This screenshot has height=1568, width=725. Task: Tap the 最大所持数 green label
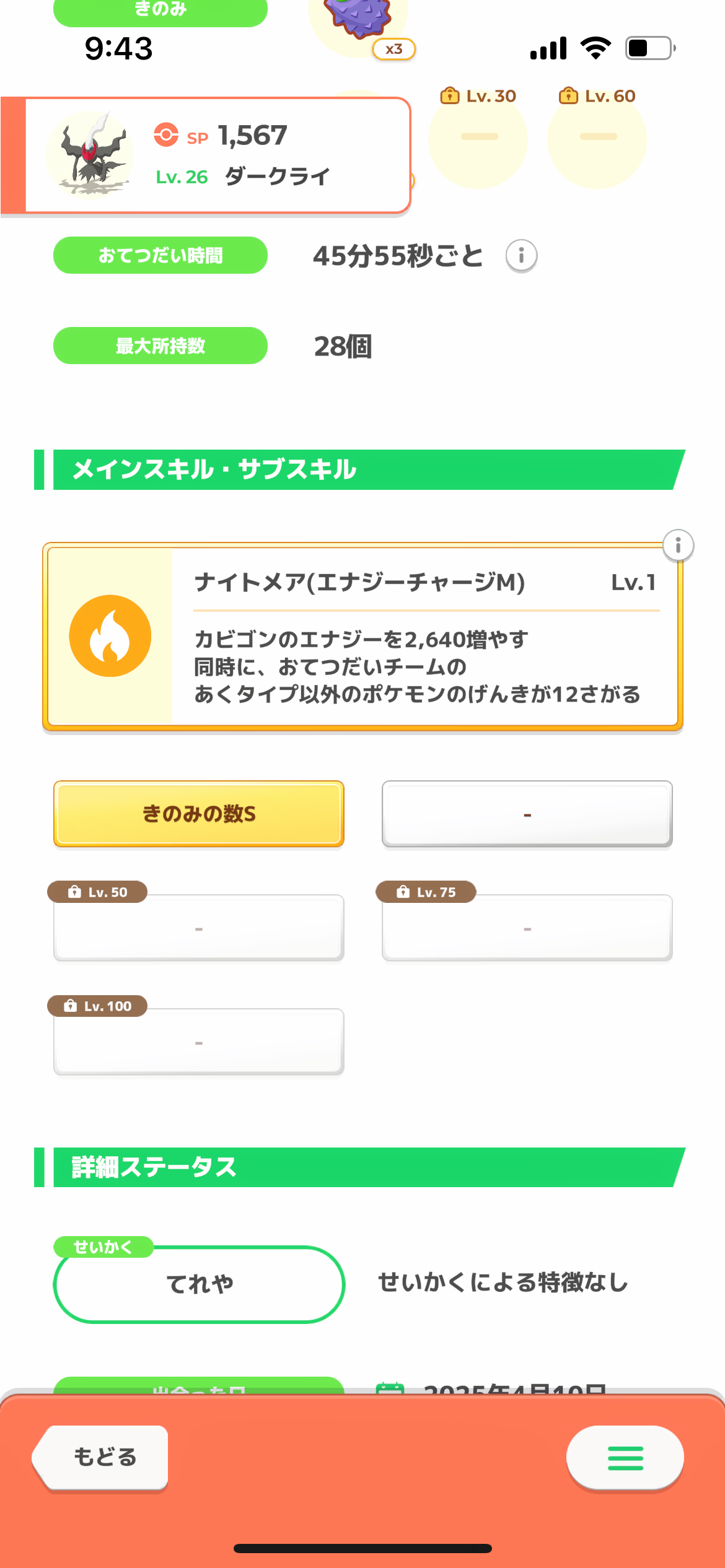pyautogui.click(x=160, y=346)
